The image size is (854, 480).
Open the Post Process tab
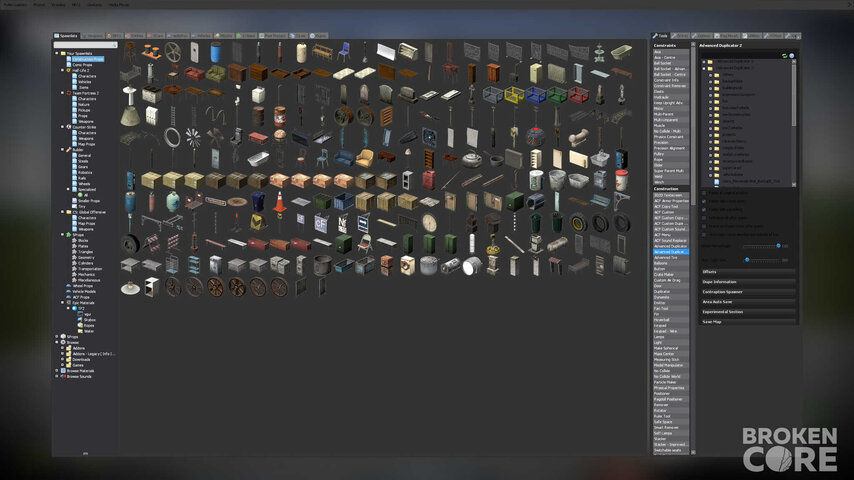(x=274, y=35)
